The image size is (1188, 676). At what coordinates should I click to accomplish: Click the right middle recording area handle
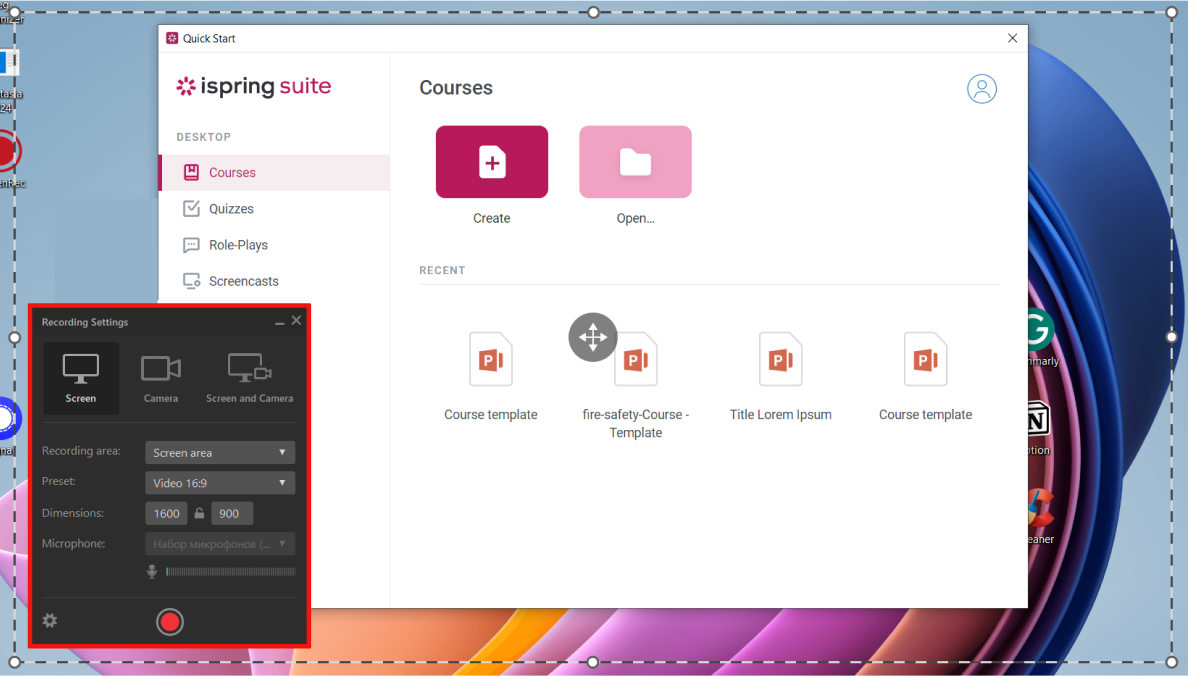tap(1171, 336)
